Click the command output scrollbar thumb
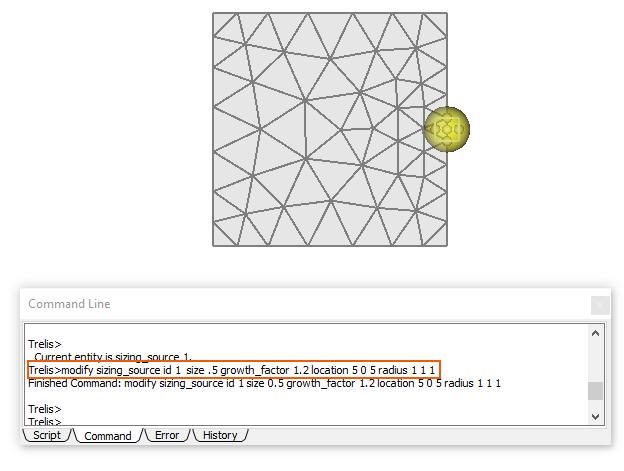 [x=596, y=390]
